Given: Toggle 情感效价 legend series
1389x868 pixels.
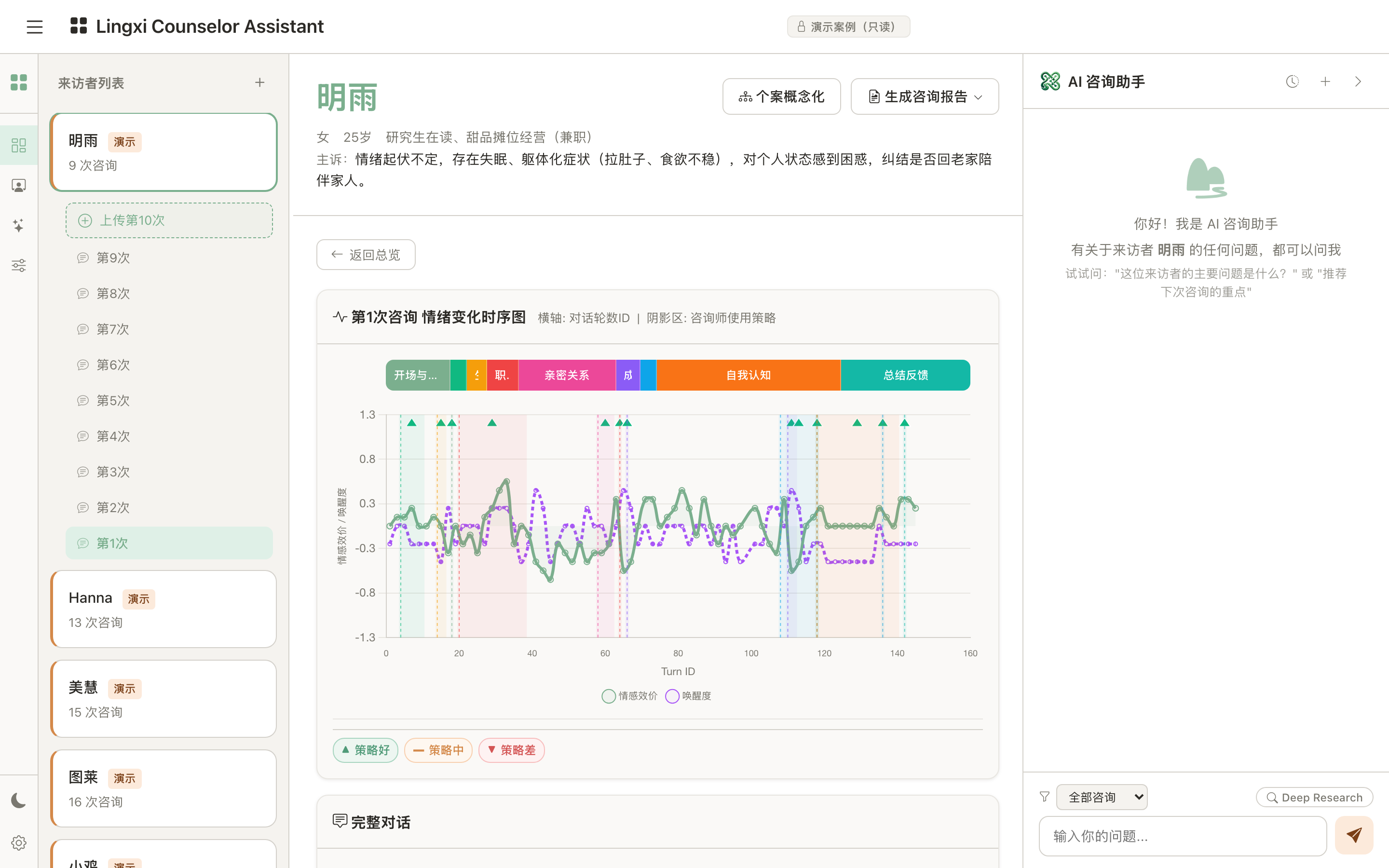Looking at the screenshot, I should (x=630, y=696).
